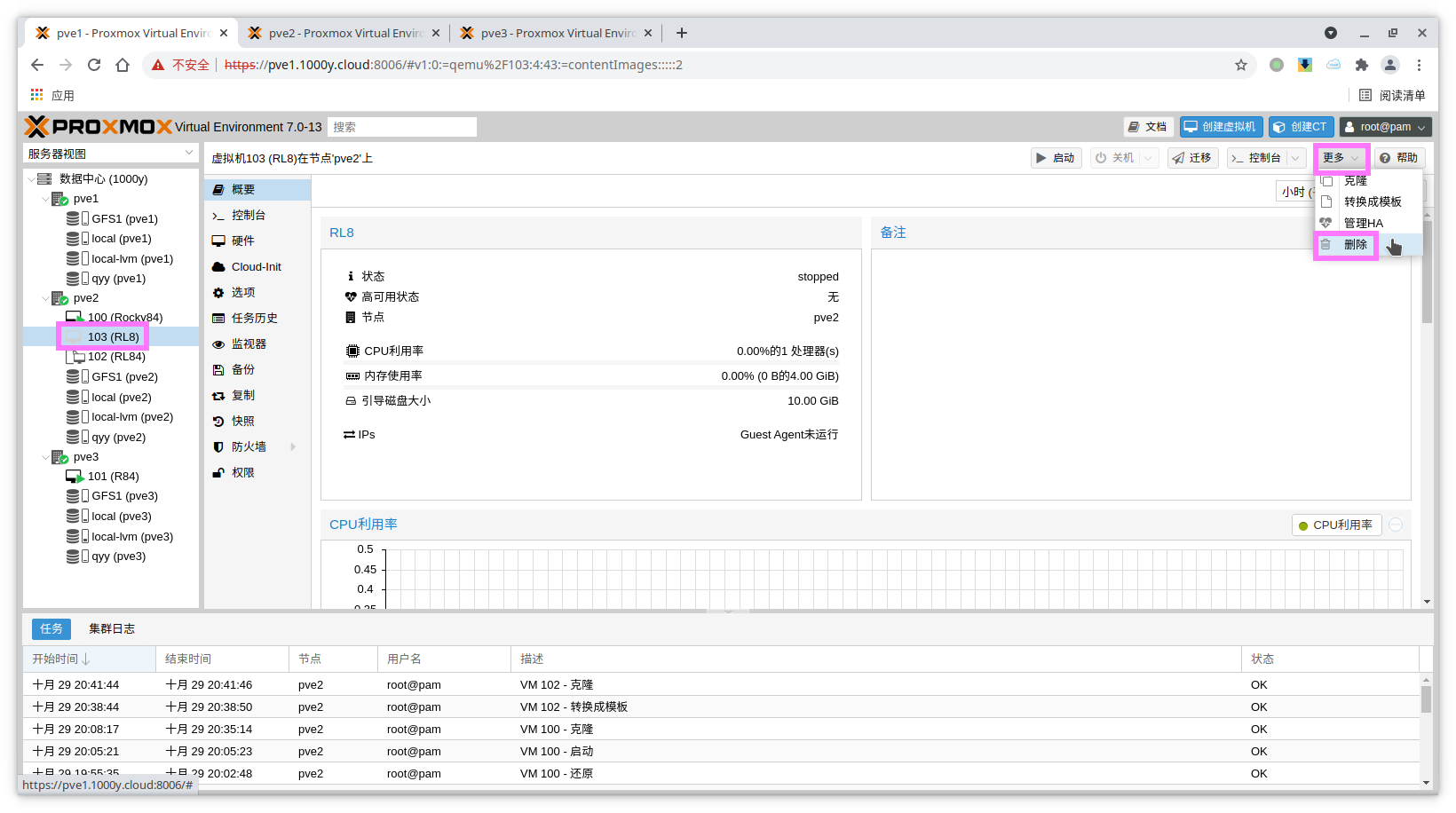Open 快照 (Snapshots) section
1456x813 pixels.
pos(242,422)
